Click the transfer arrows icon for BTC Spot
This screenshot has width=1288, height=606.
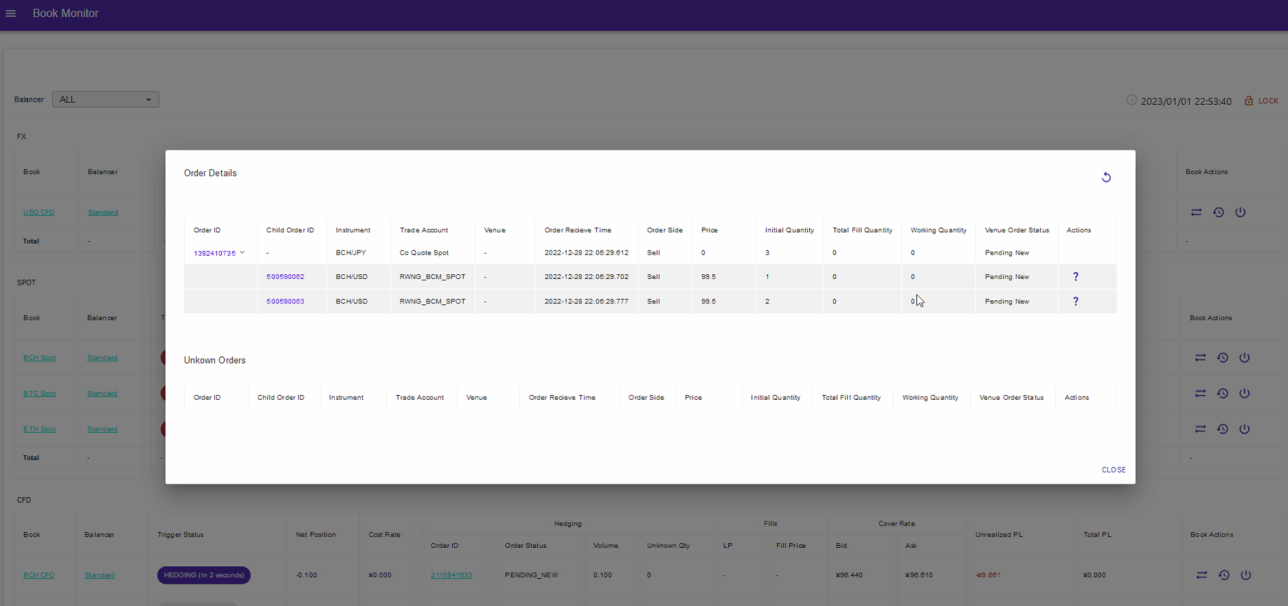(1200, 394)
